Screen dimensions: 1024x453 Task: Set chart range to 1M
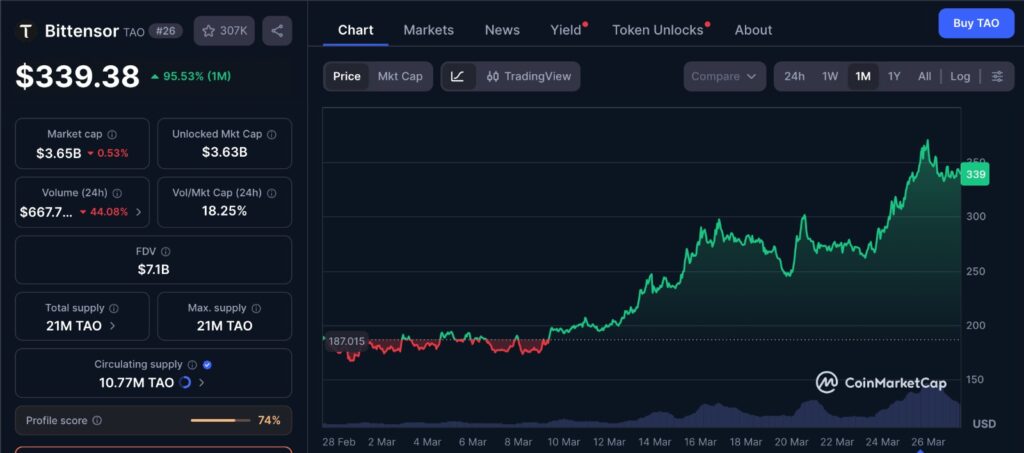coord(863,76)
